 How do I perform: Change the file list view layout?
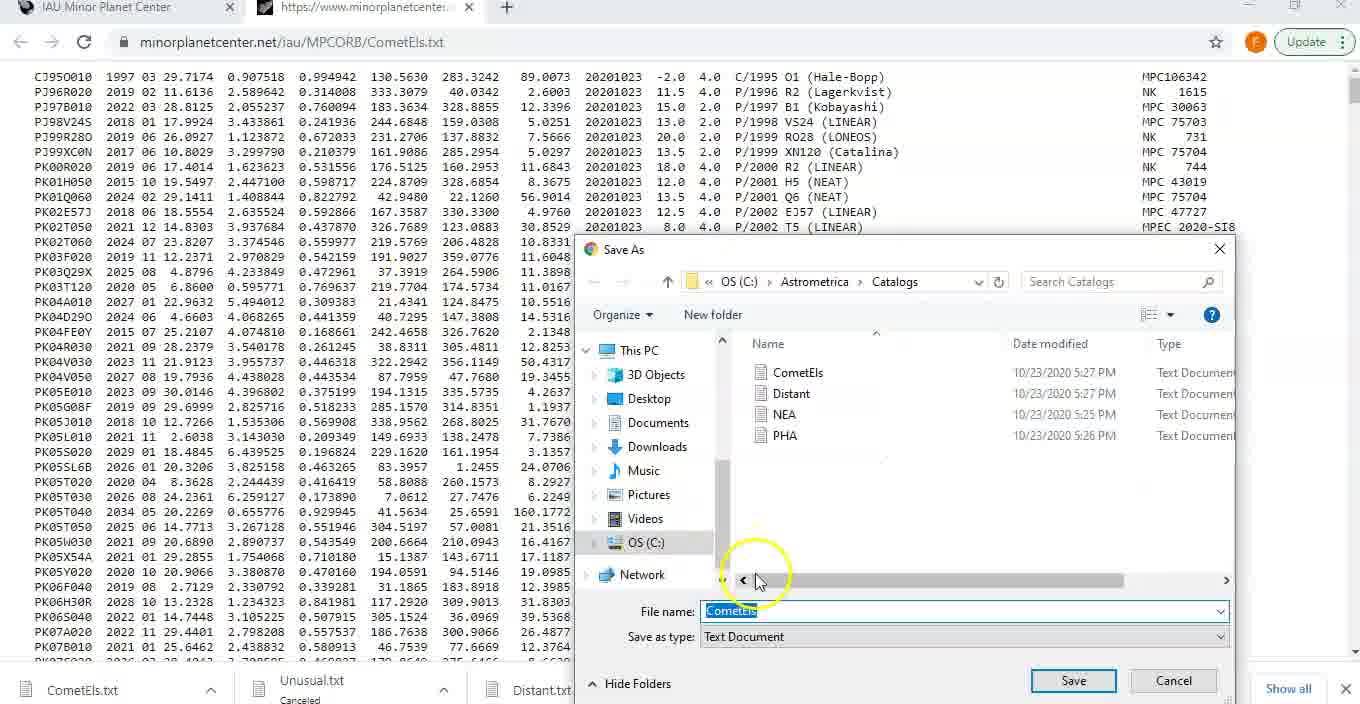(1149, 315)
